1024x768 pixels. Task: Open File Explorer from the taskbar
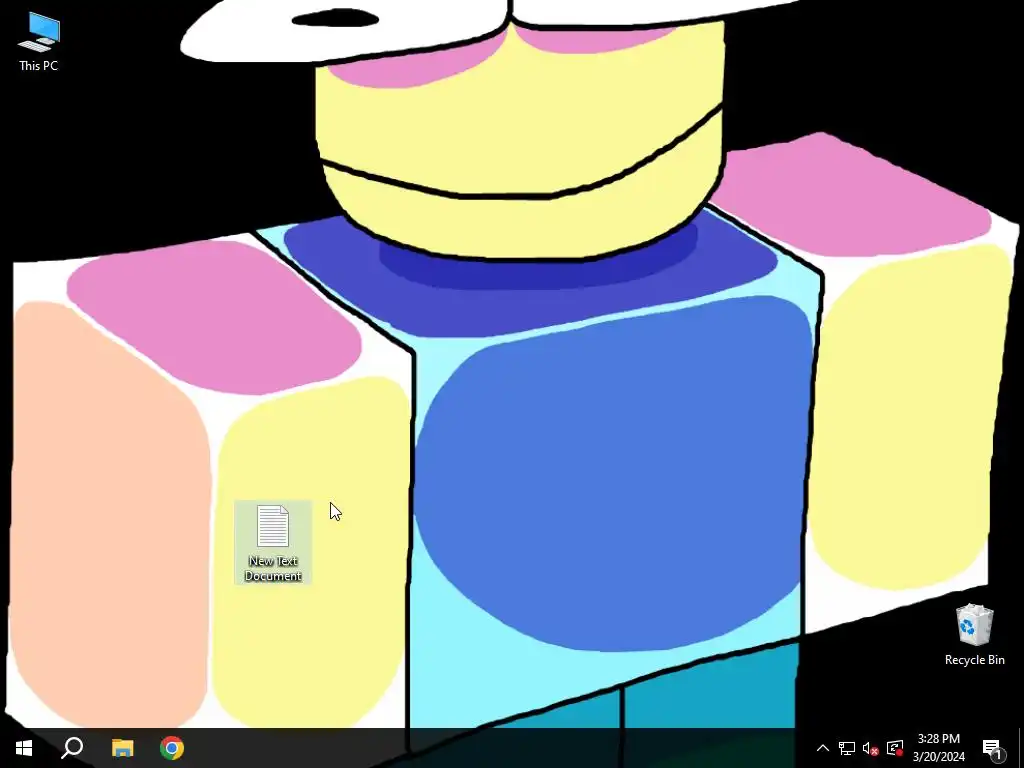point(122,748)
